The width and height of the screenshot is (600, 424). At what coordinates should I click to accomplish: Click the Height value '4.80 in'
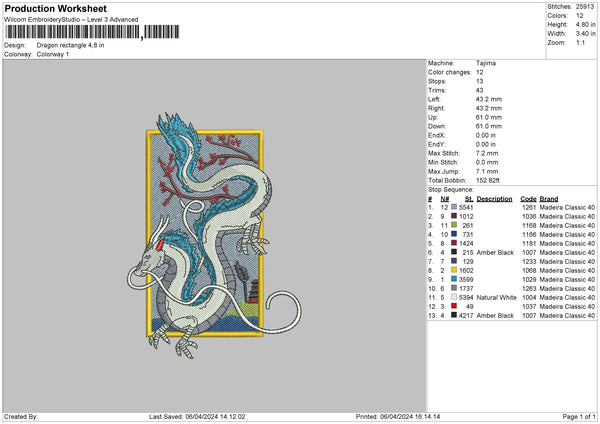585,24
